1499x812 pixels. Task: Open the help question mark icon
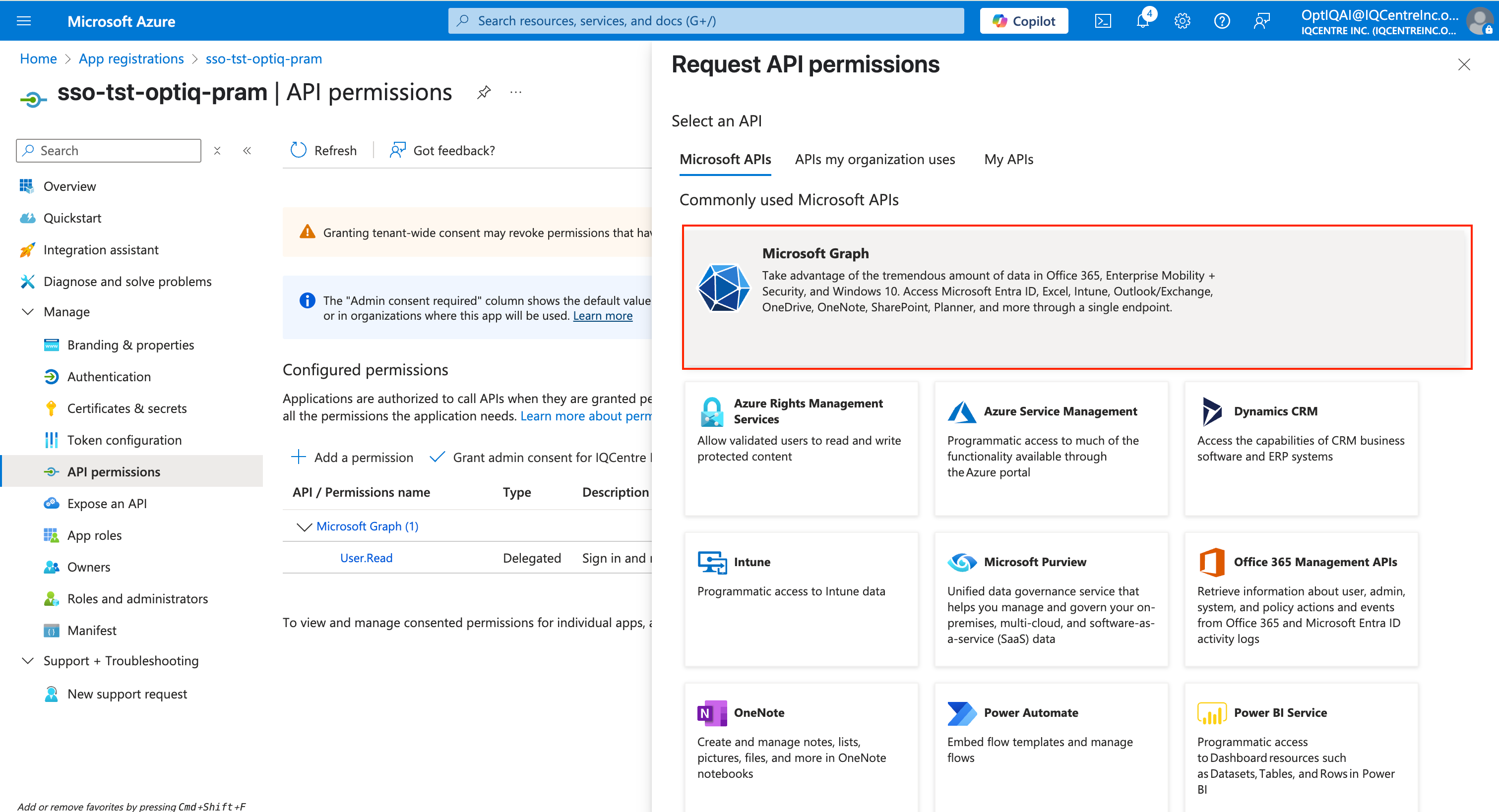point(1221,21)
